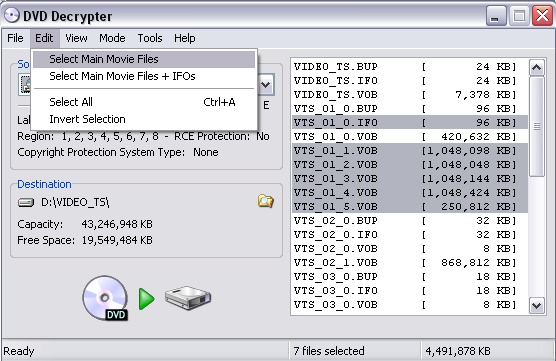Open the Tools menu
The height and width of the screenshot is (361, 556).
(x=150, y=38)
